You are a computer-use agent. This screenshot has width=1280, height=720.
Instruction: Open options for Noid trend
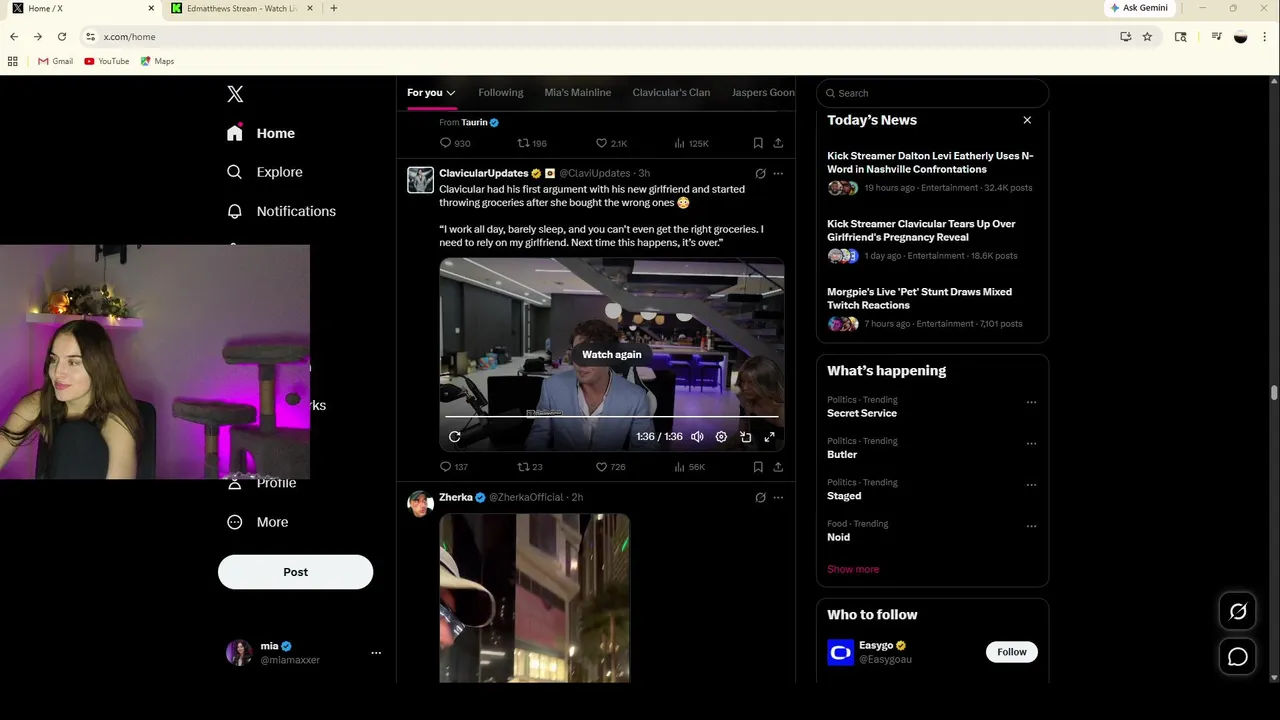point(1031,526)
